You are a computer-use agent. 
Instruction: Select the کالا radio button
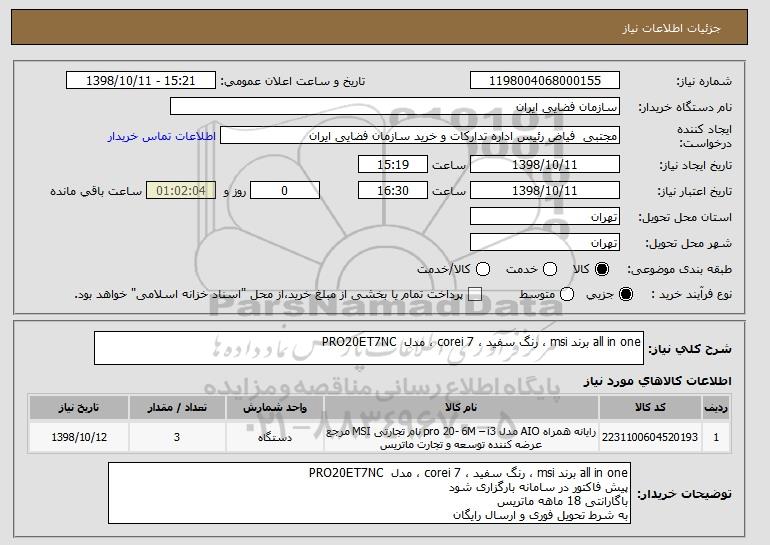click(x=602, y=269)
